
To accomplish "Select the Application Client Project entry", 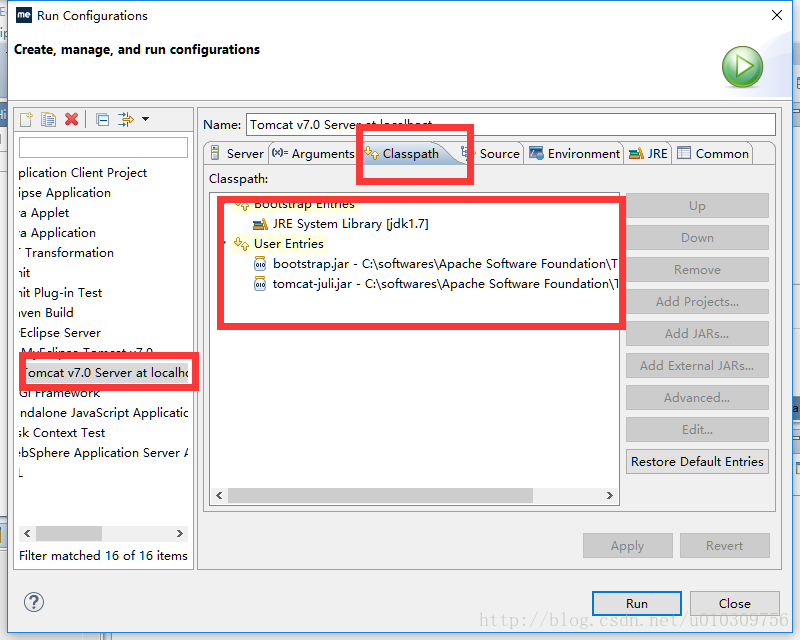I will click(x=83, y=173).
